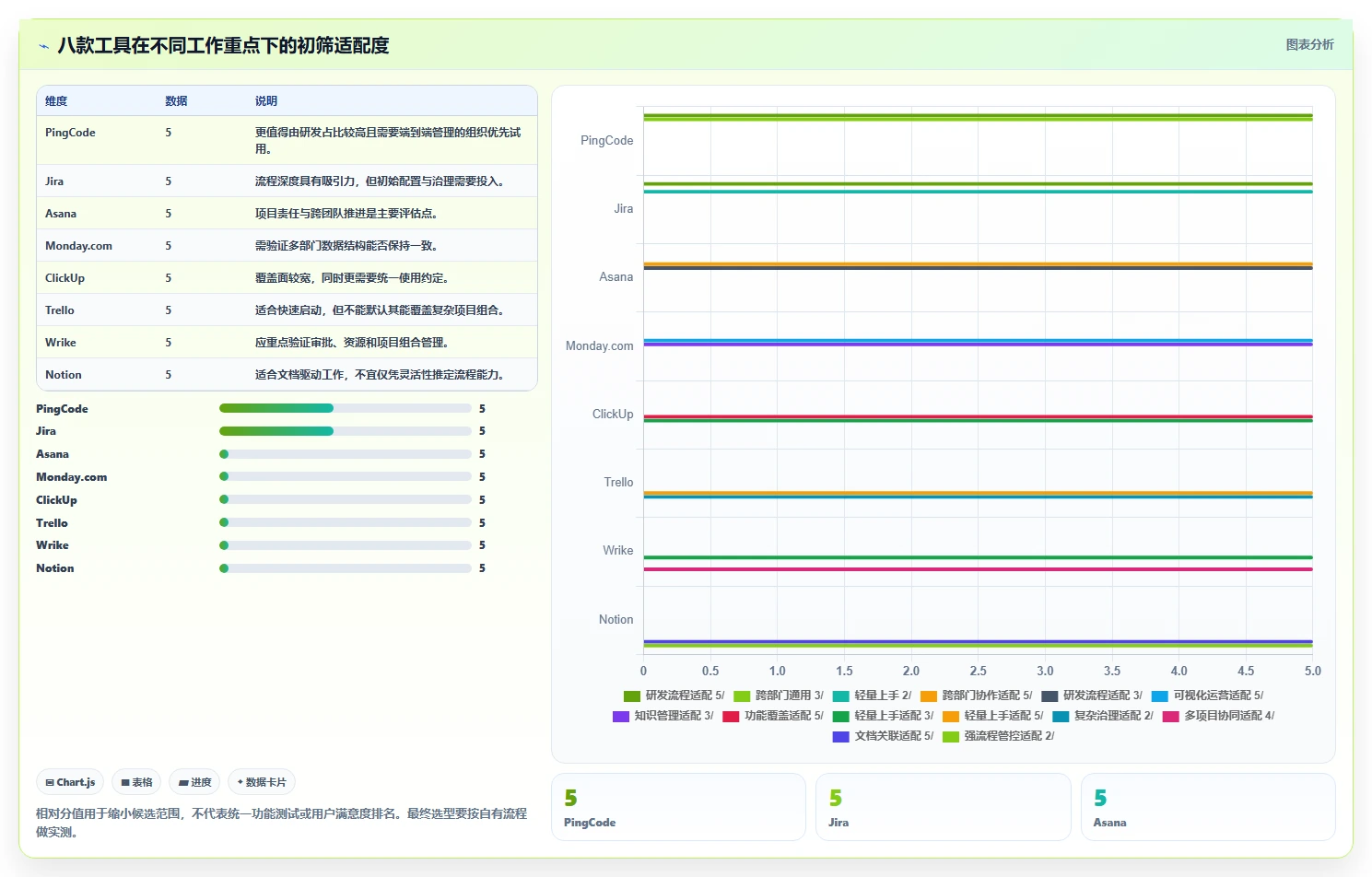Viewport: 1372px width, 877px height.
Task: Click the Trello progress bar
Action: click(x=346, y=522)
